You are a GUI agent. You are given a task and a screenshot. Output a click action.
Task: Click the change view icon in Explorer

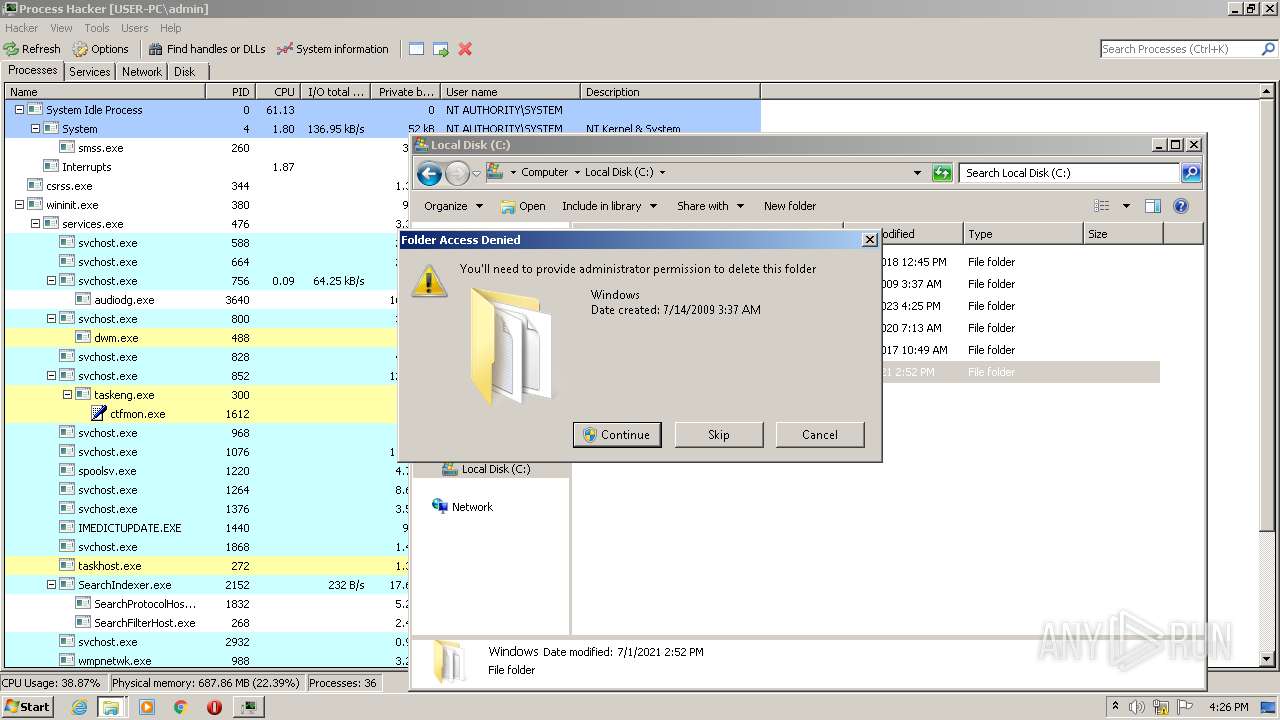point(1102,206)
